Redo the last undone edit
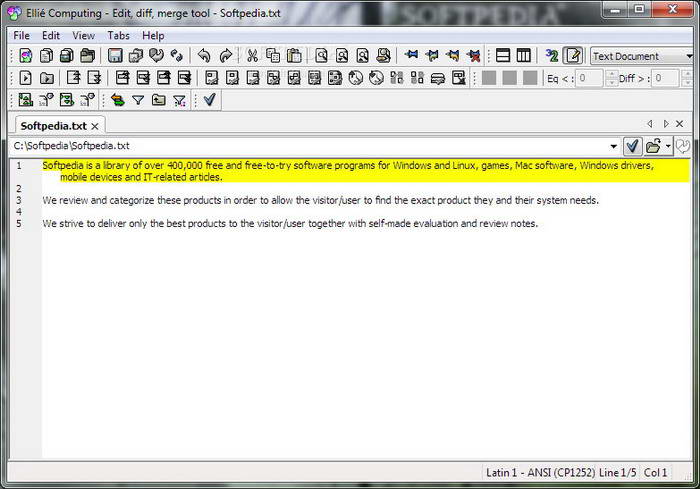This screenshot has height=489, width=700. [x=225, y=56]
